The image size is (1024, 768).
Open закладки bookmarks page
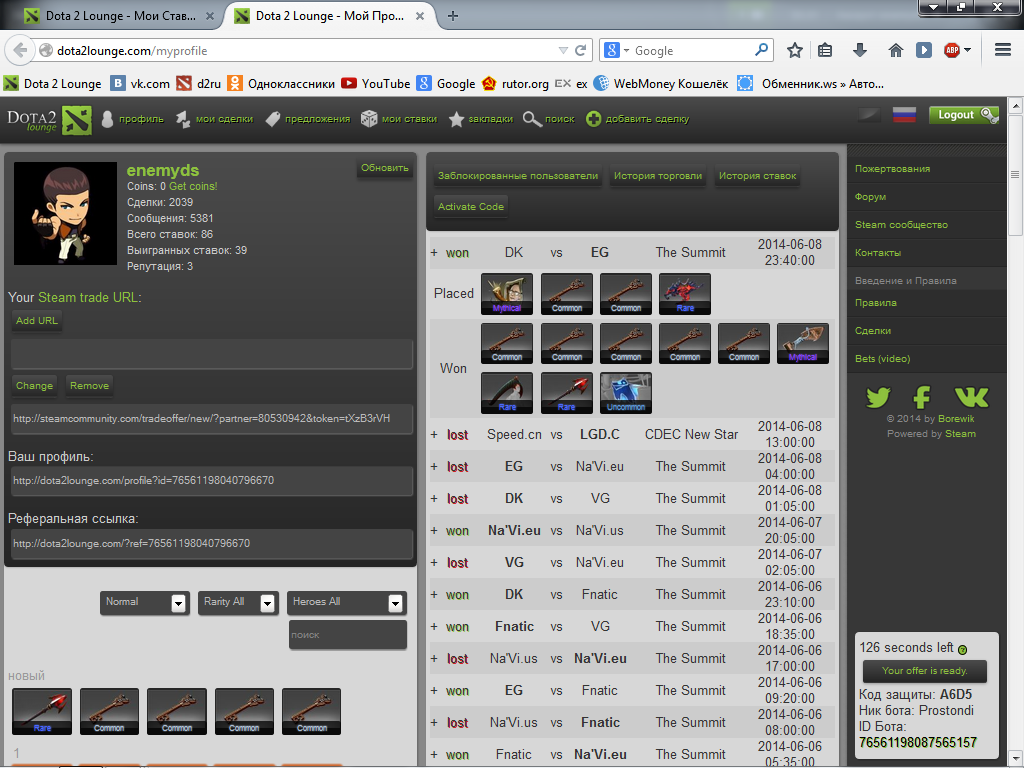coord(480,119)
